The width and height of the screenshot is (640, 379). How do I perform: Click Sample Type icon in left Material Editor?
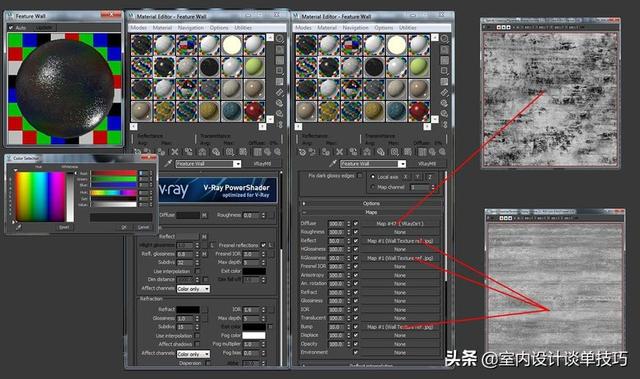(280, 39)
